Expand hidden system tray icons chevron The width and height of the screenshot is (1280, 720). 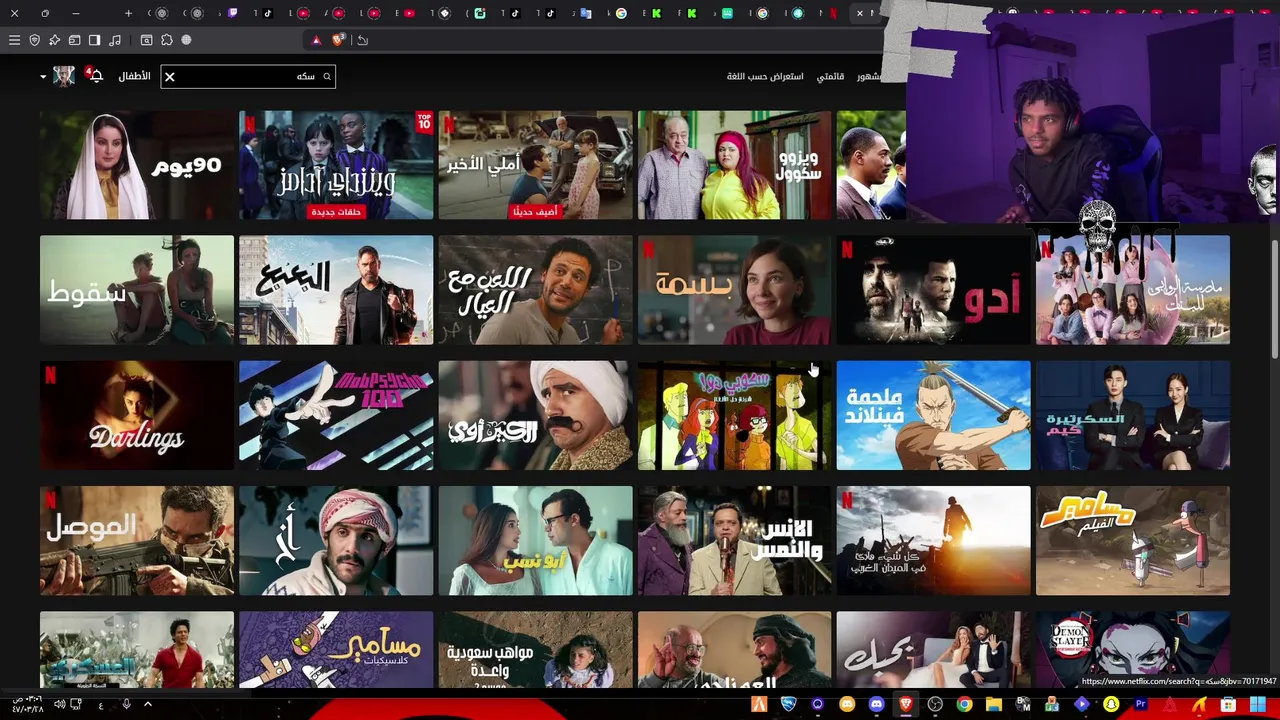pyautogui.click(x=147, y=705)
